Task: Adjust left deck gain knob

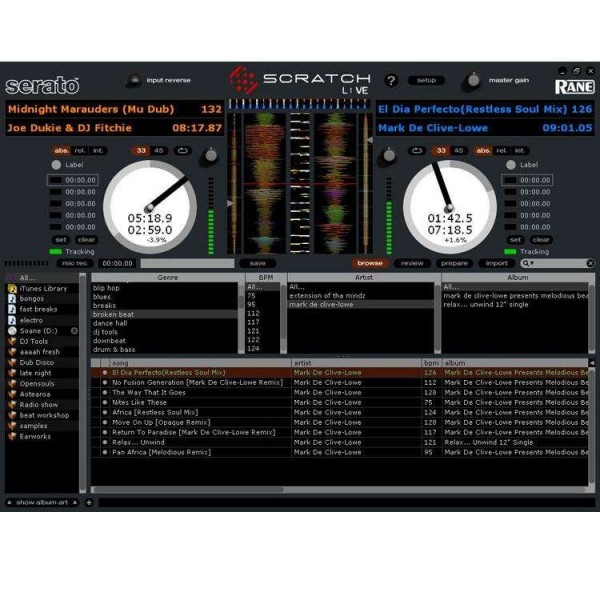Action: tap(211, 155)
